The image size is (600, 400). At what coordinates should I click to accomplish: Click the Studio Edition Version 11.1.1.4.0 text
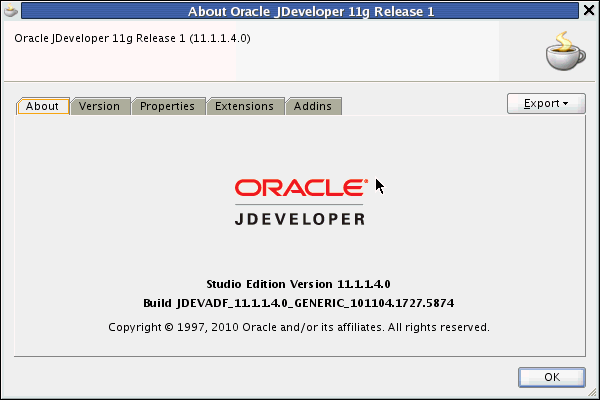(x=298, y=284)
